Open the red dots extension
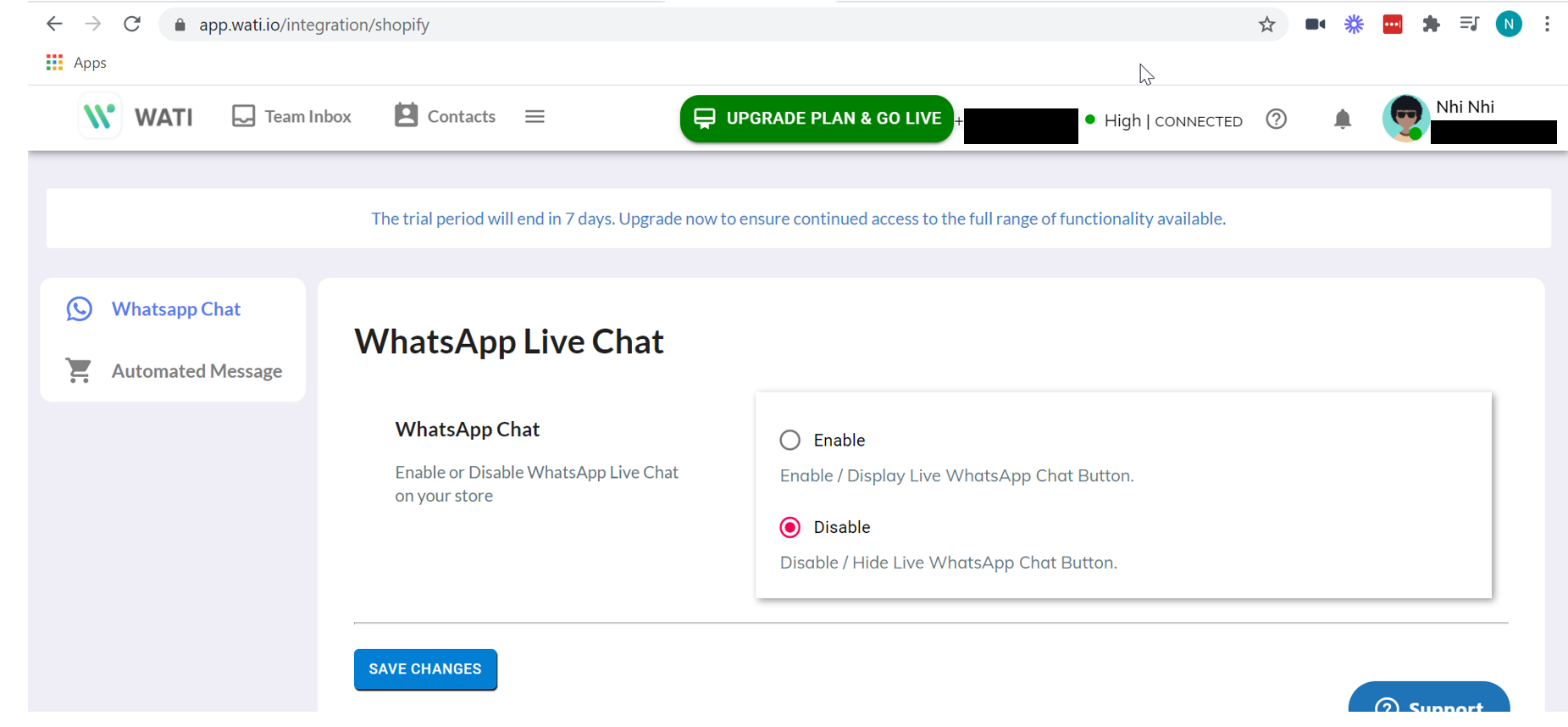Image resolution: width=1568 pixels, height=727 pixels. coord(1393,24)
